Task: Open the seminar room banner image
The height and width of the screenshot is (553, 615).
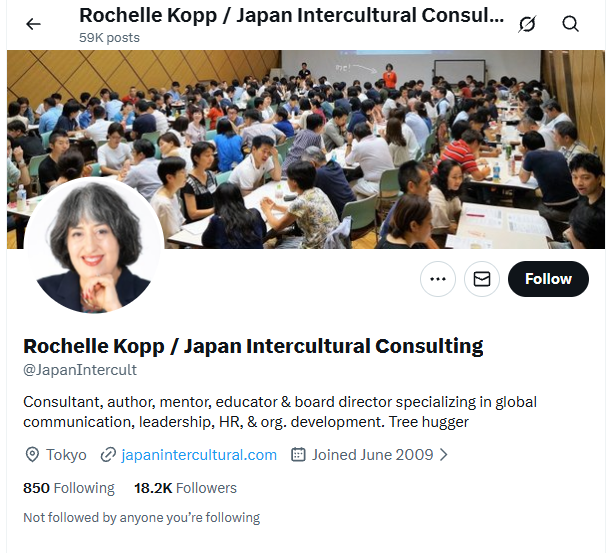Action: coord(306,149)
